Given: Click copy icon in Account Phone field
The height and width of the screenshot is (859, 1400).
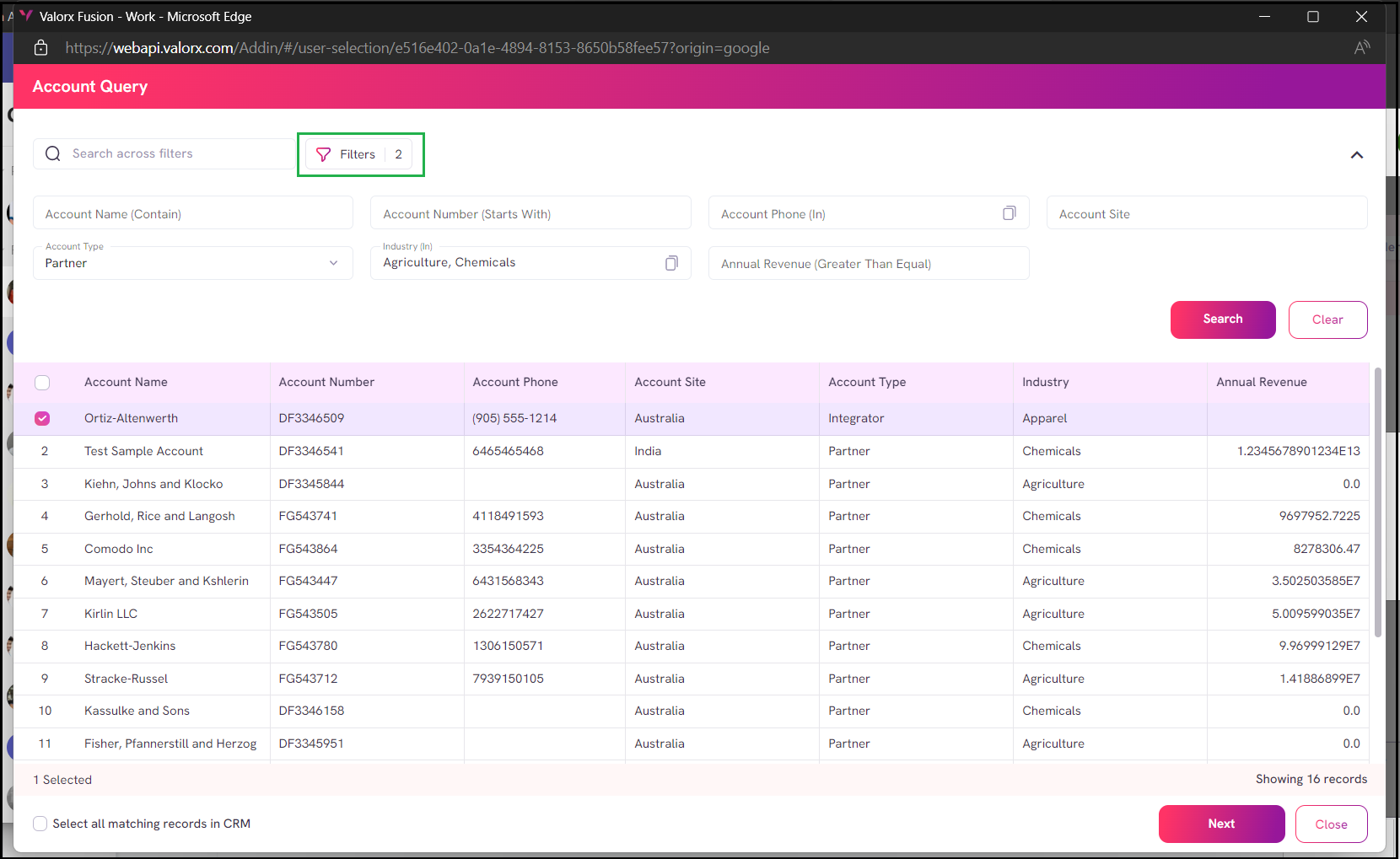Looking at the screenshot, I should click(1009, 213).
